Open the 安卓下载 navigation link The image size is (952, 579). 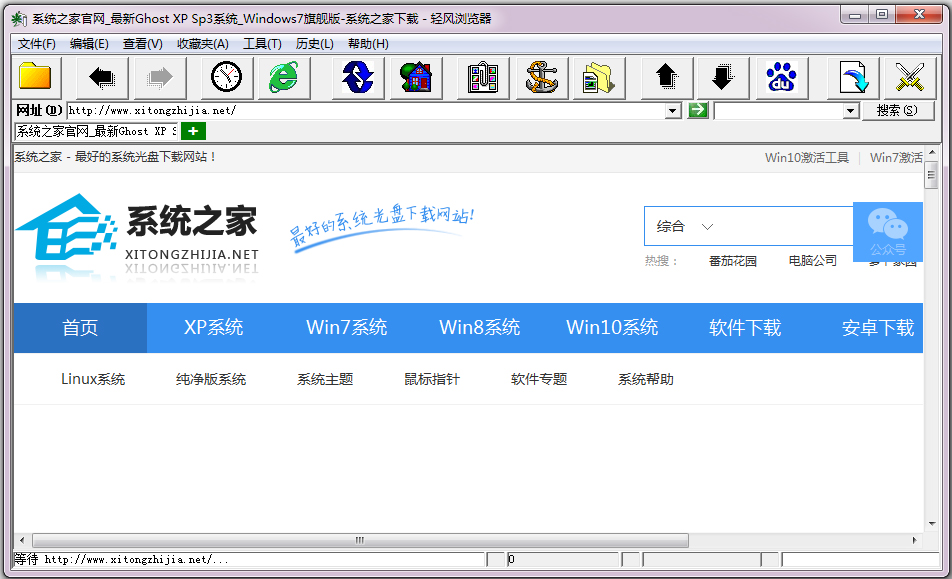tap(878, 328)
